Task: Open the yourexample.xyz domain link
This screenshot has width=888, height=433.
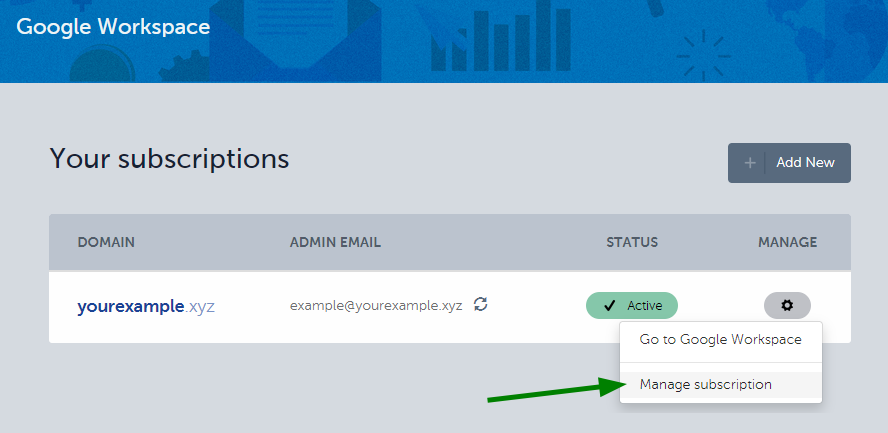Action: tap(146, 307)
